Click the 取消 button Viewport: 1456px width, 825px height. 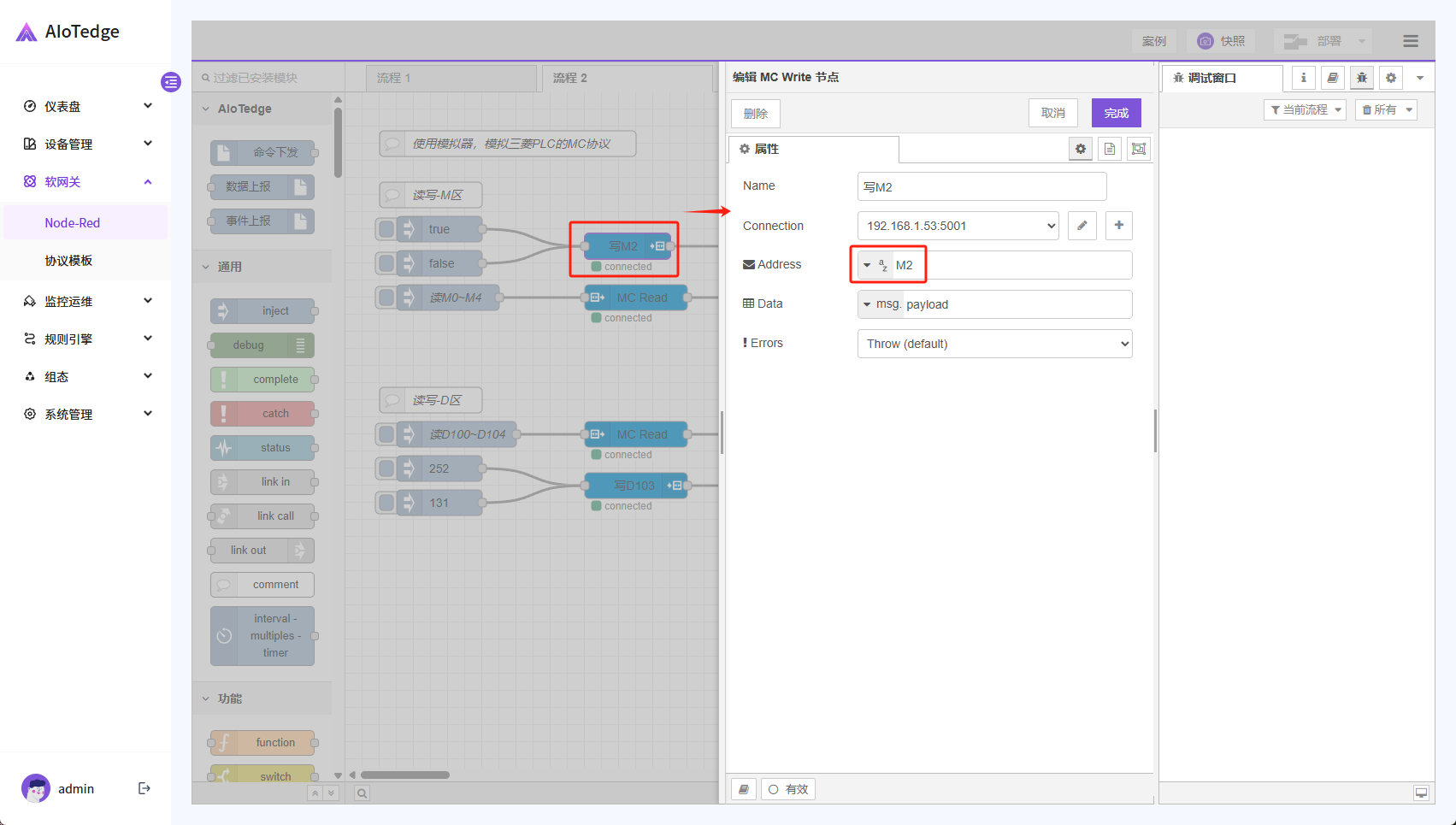(1052, 113)
